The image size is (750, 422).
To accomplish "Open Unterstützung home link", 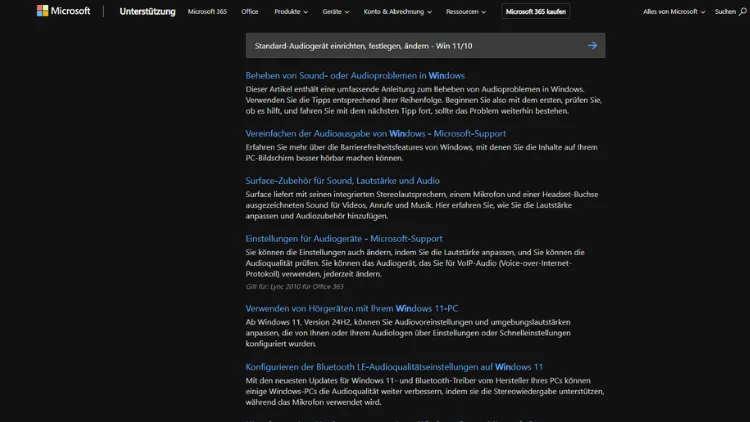I will tap(147, 11).
